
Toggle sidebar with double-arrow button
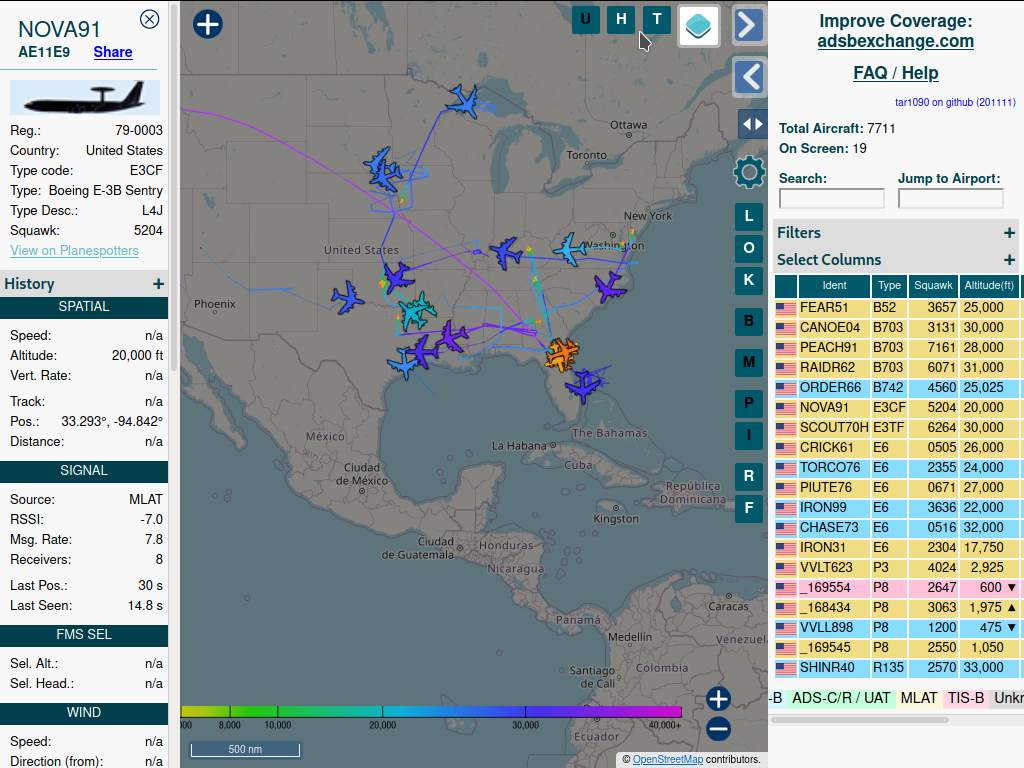pyautogui.click(x=752, y=124)
